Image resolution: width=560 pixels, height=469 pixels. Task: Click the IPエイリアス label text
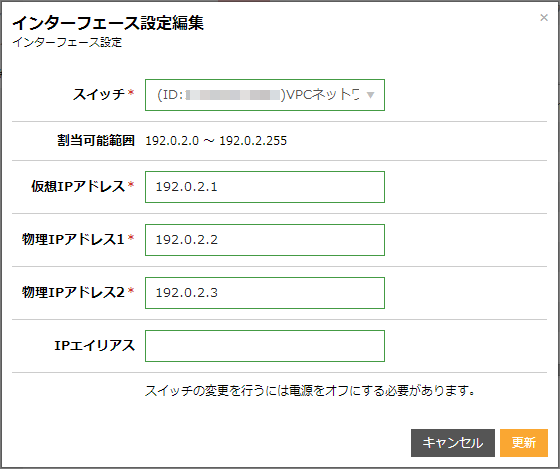[x=95, y=345]
